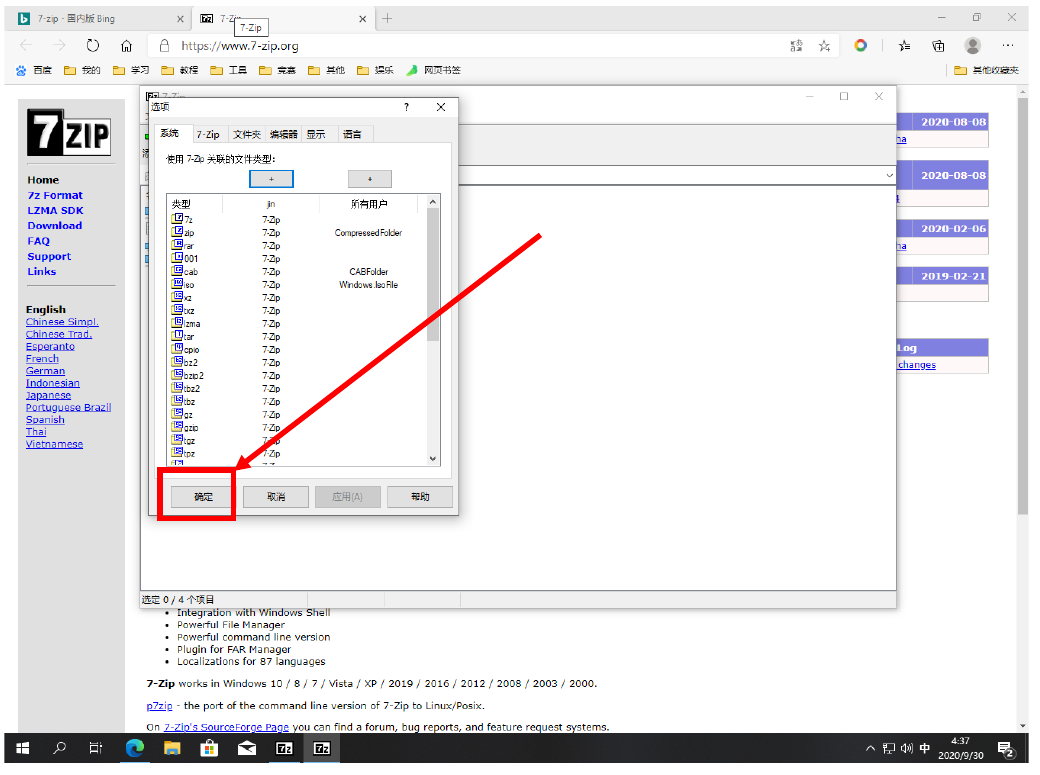Viewport: 1040px width, 775px height.
Task: Refresh the browser page
Action: [93, 46]
